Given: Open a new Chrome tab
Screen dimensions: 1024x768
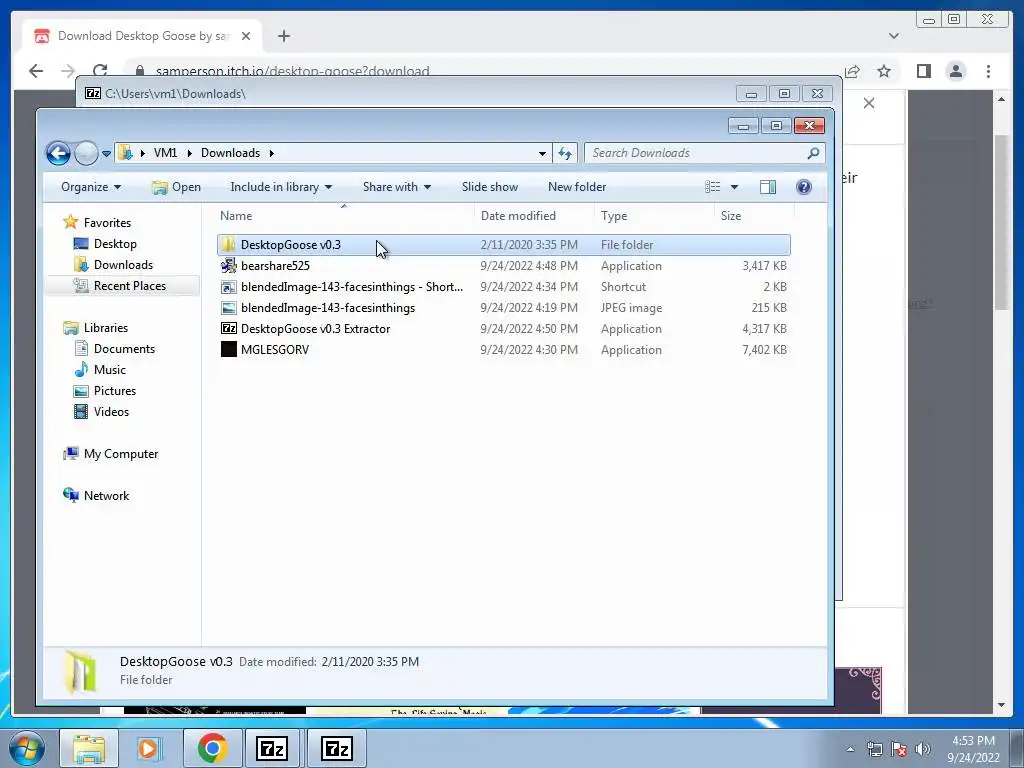Looking at the screenshot, I should (283, 37).
